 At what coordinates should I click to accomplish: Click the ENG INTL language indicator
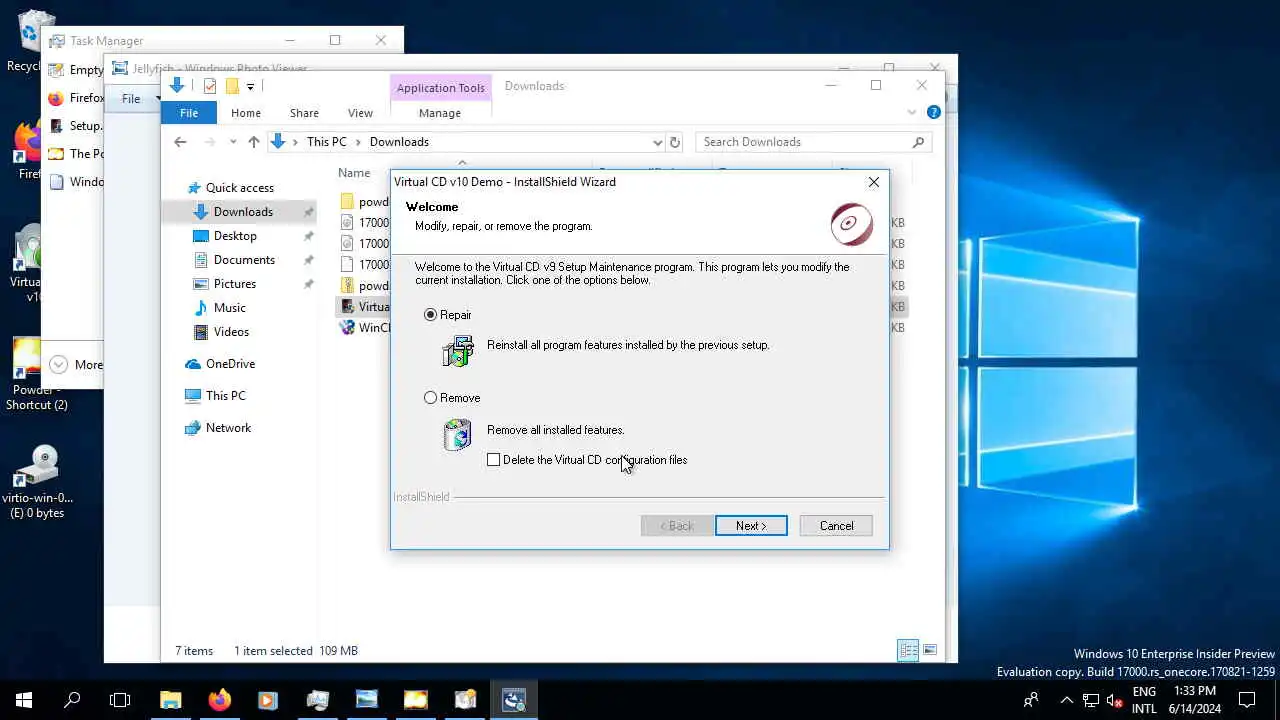click(1144, 700)
